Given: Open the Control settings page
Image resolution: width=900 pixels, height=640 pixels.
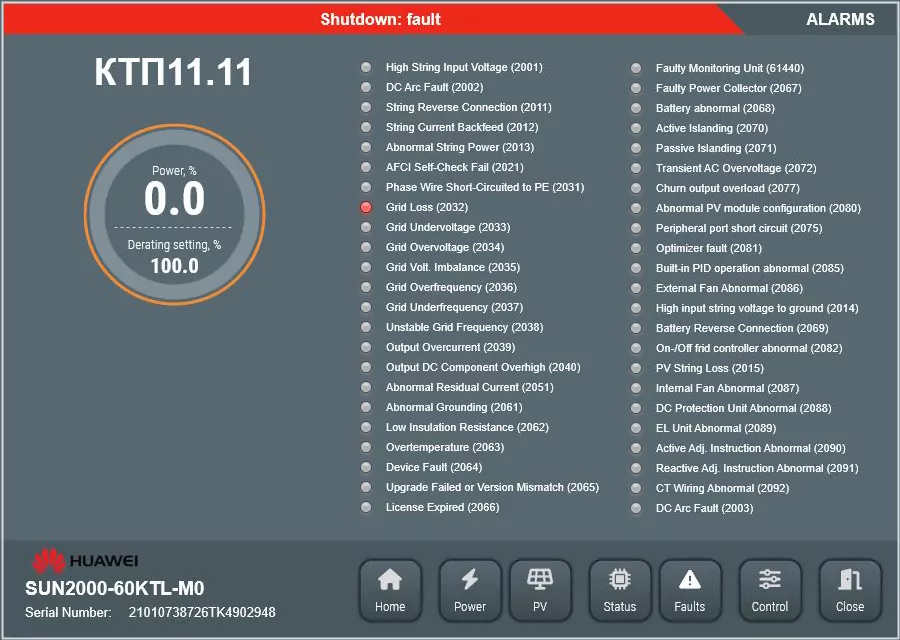Looking at the screenshot, I should pyautogui.click(x=770, y=591).
